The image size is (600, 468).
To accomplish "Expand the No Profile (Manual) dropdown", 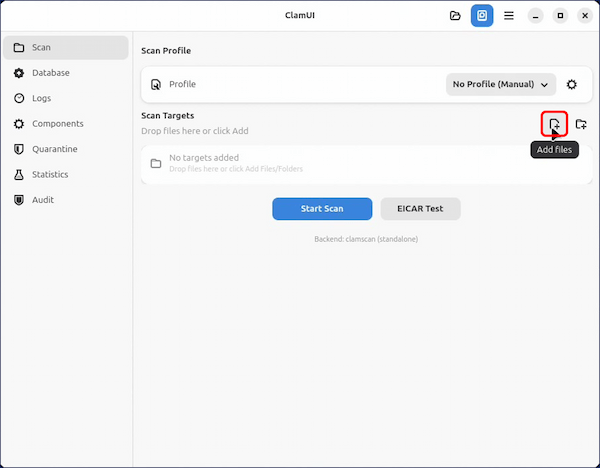I will 501,84.
